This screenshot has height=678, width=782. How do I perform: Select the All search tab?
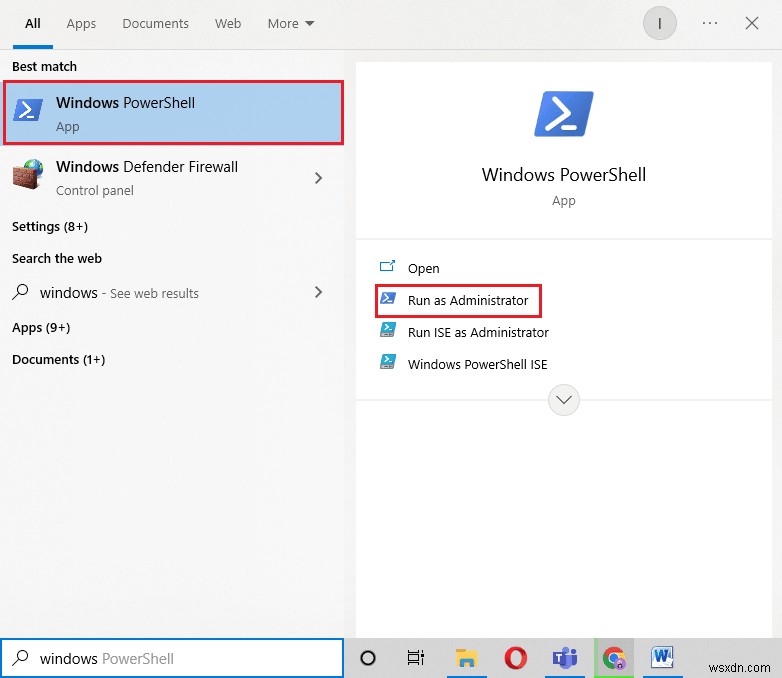(x=33, y=23)
